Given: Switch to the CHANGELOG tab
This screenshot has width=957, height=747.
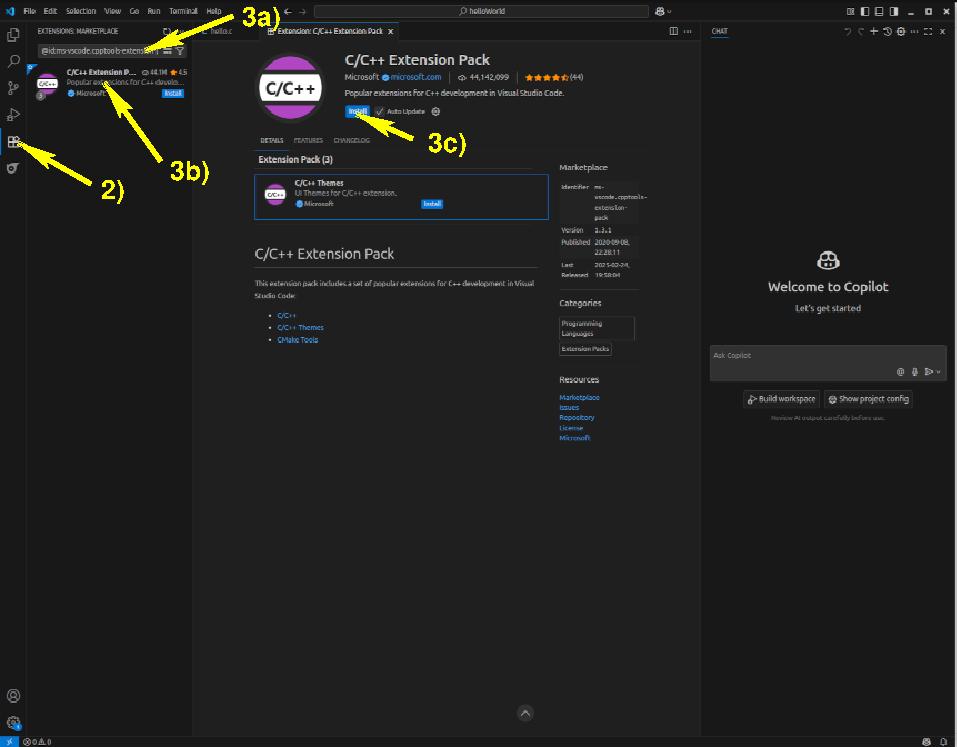Looking at the screenshot, I should [352, 140].
